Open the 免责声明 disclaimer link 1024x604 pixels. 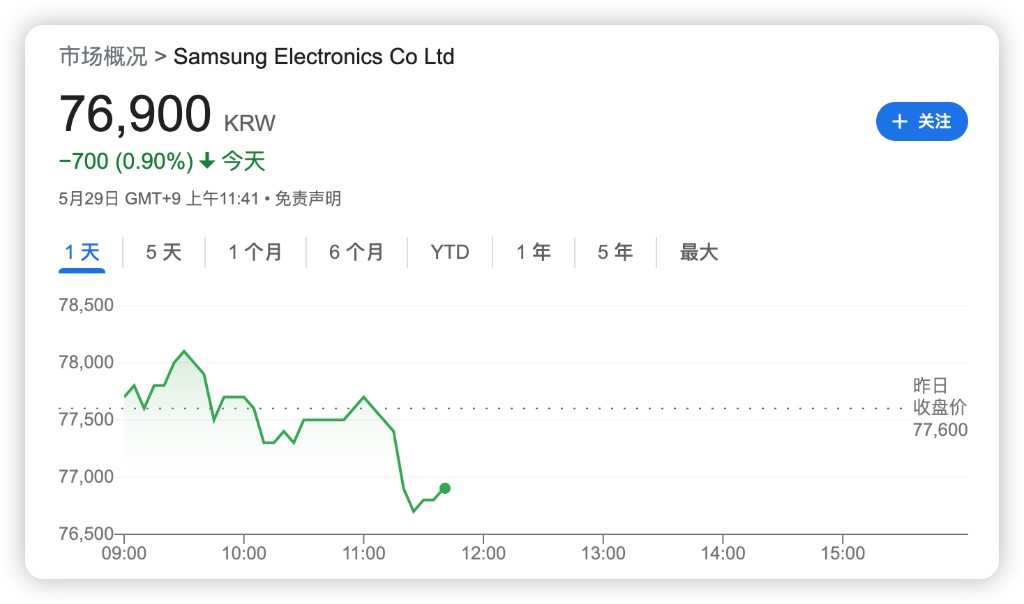click(308, 199)
